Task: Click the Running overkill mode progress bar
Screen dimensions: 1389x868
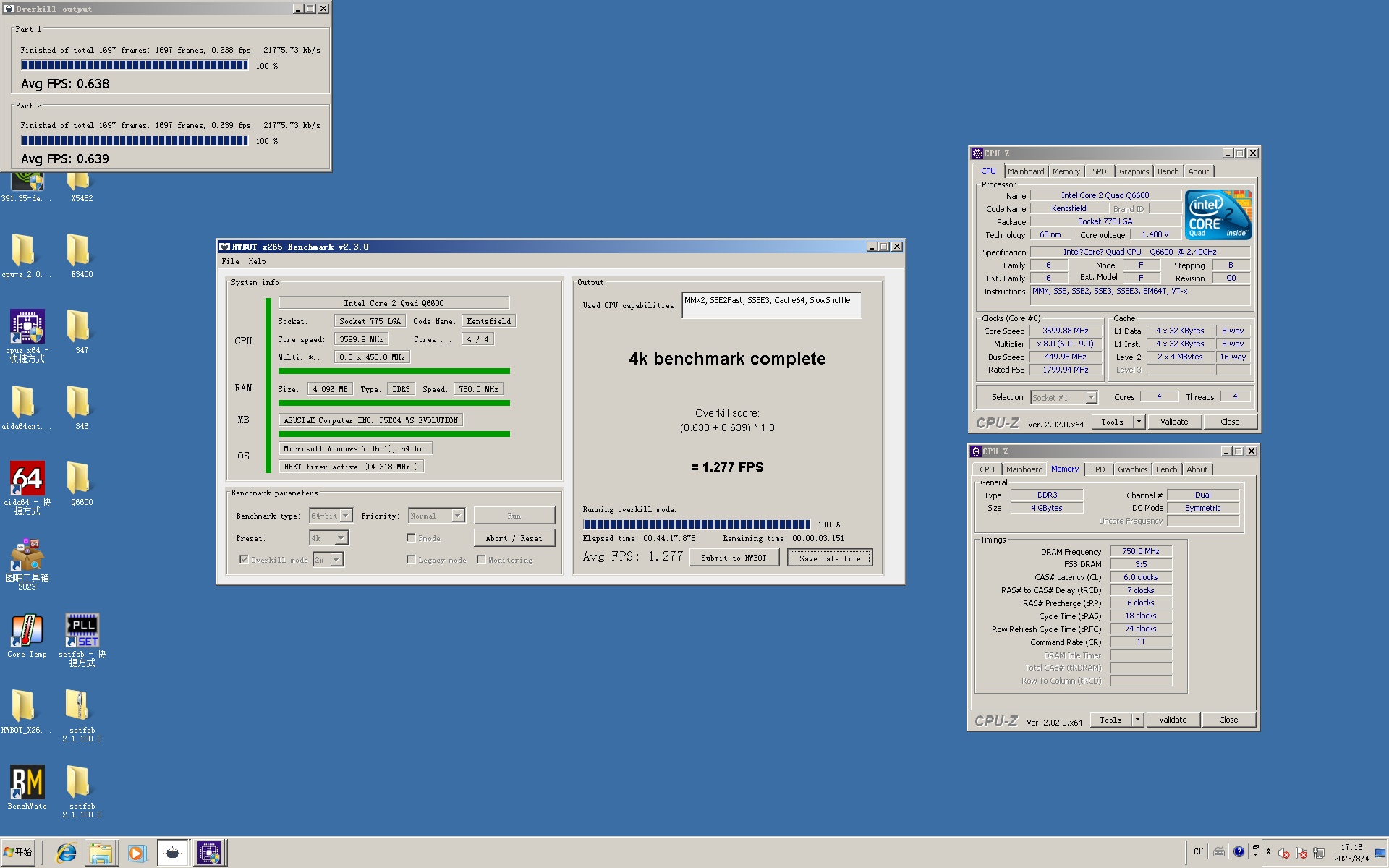Action: (697, 524)
